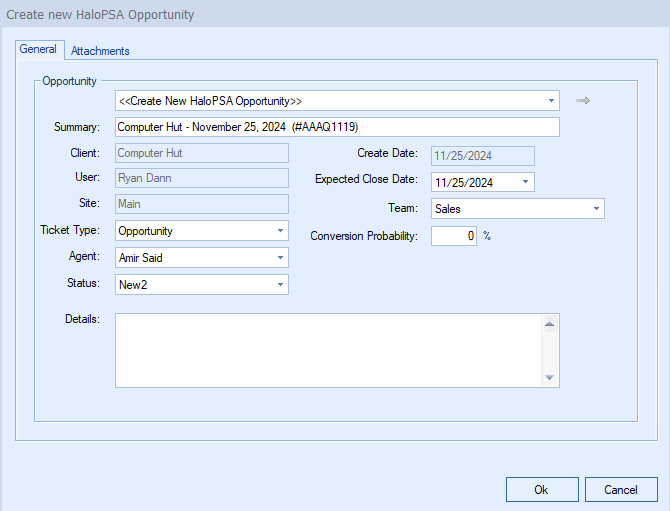Click the User field showing Ryan Dann
The image size is (670, 511).
pos(201,178)
